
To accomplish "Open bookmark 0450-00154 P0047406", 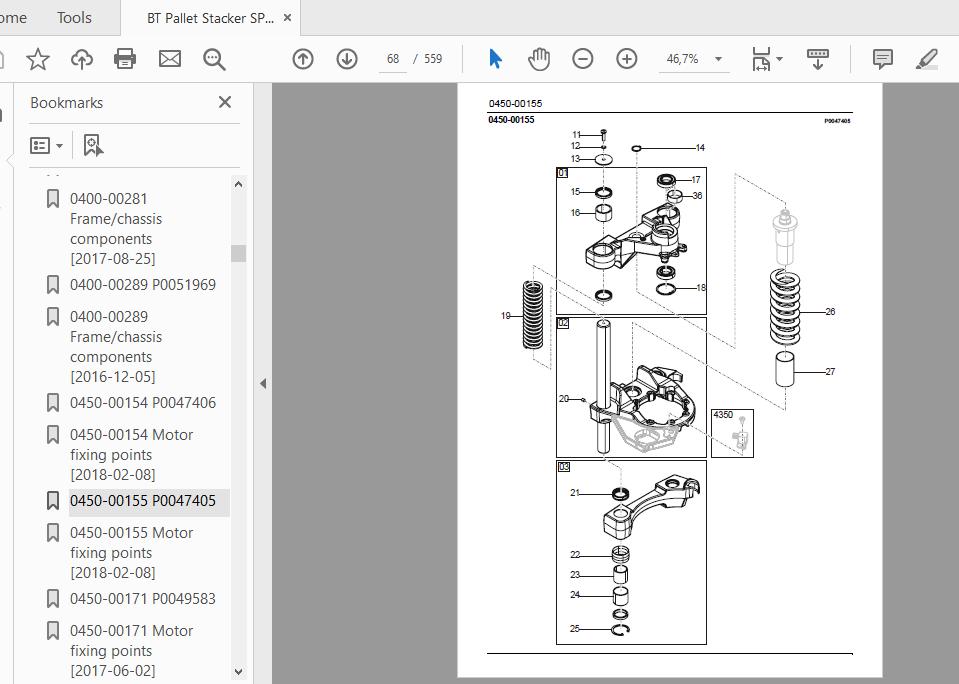I will pos(143,403).
